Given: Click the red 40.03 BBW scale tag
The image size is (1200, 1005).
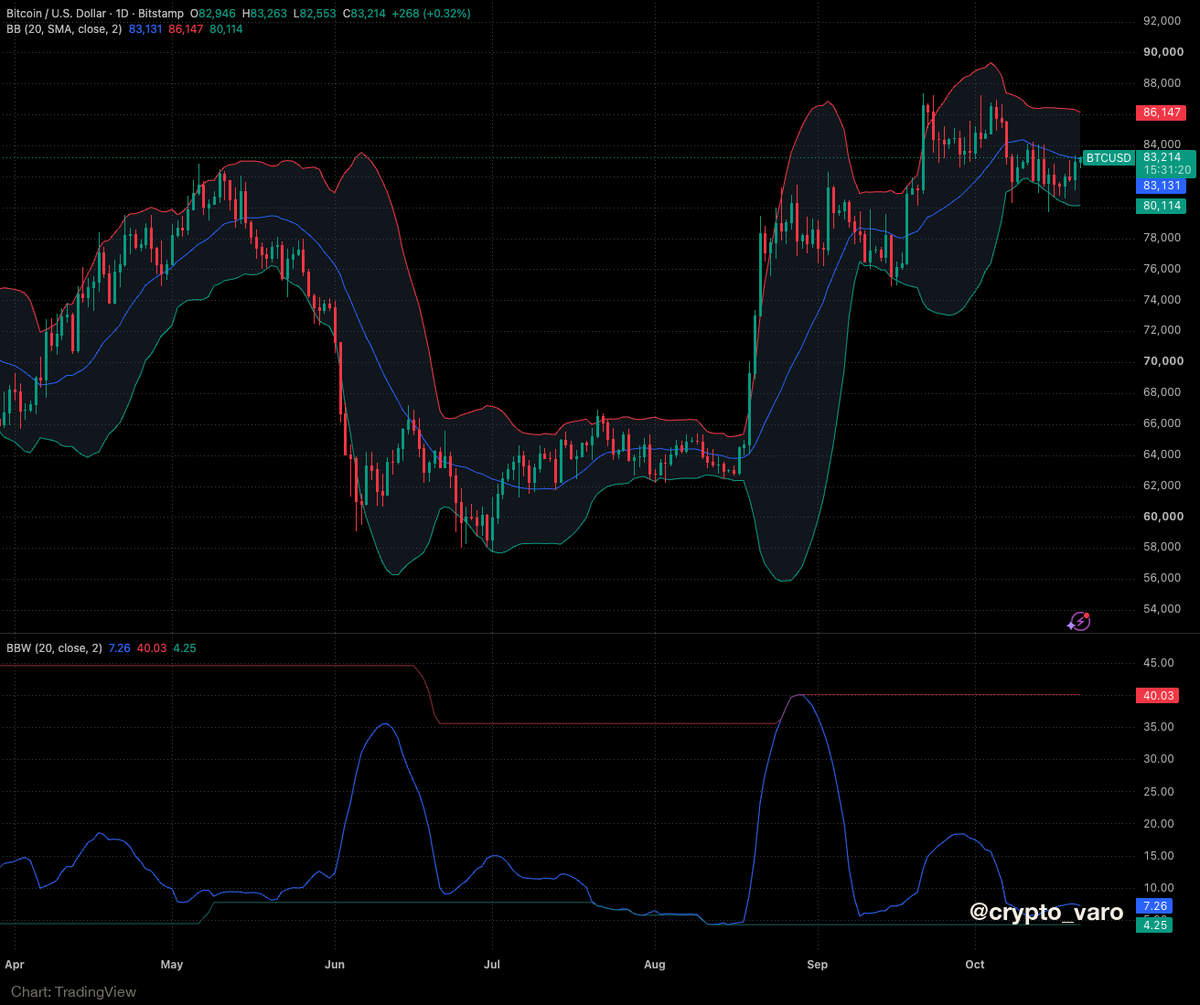Looking at the screenshot, I should pos(1157,695).
